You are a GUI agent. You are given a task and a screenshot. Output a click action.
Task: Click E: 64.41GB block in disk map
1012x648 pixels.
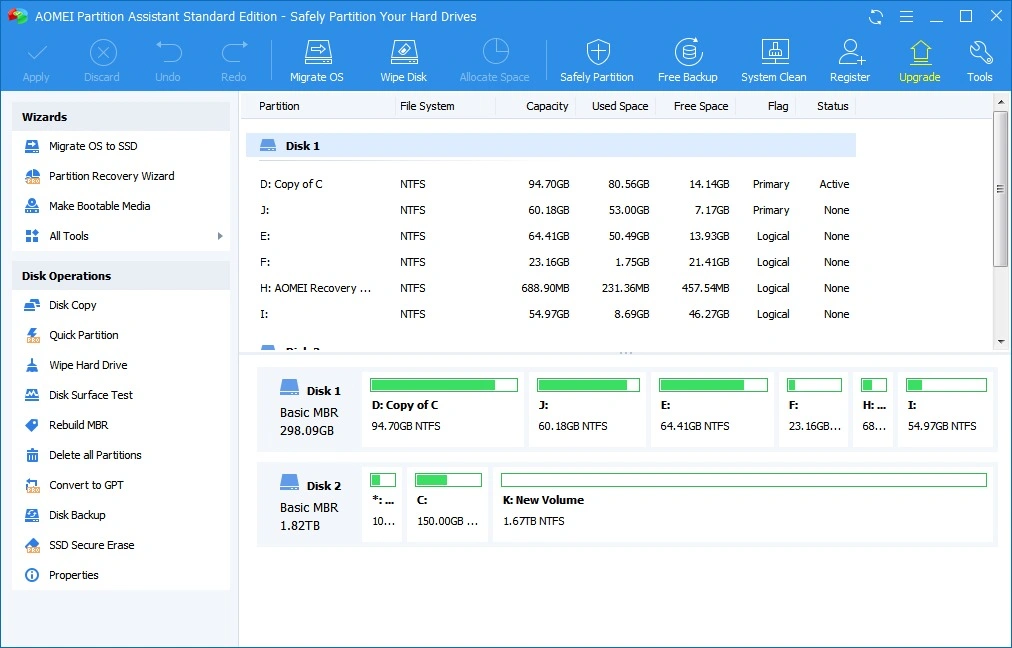tap(713, 409)
